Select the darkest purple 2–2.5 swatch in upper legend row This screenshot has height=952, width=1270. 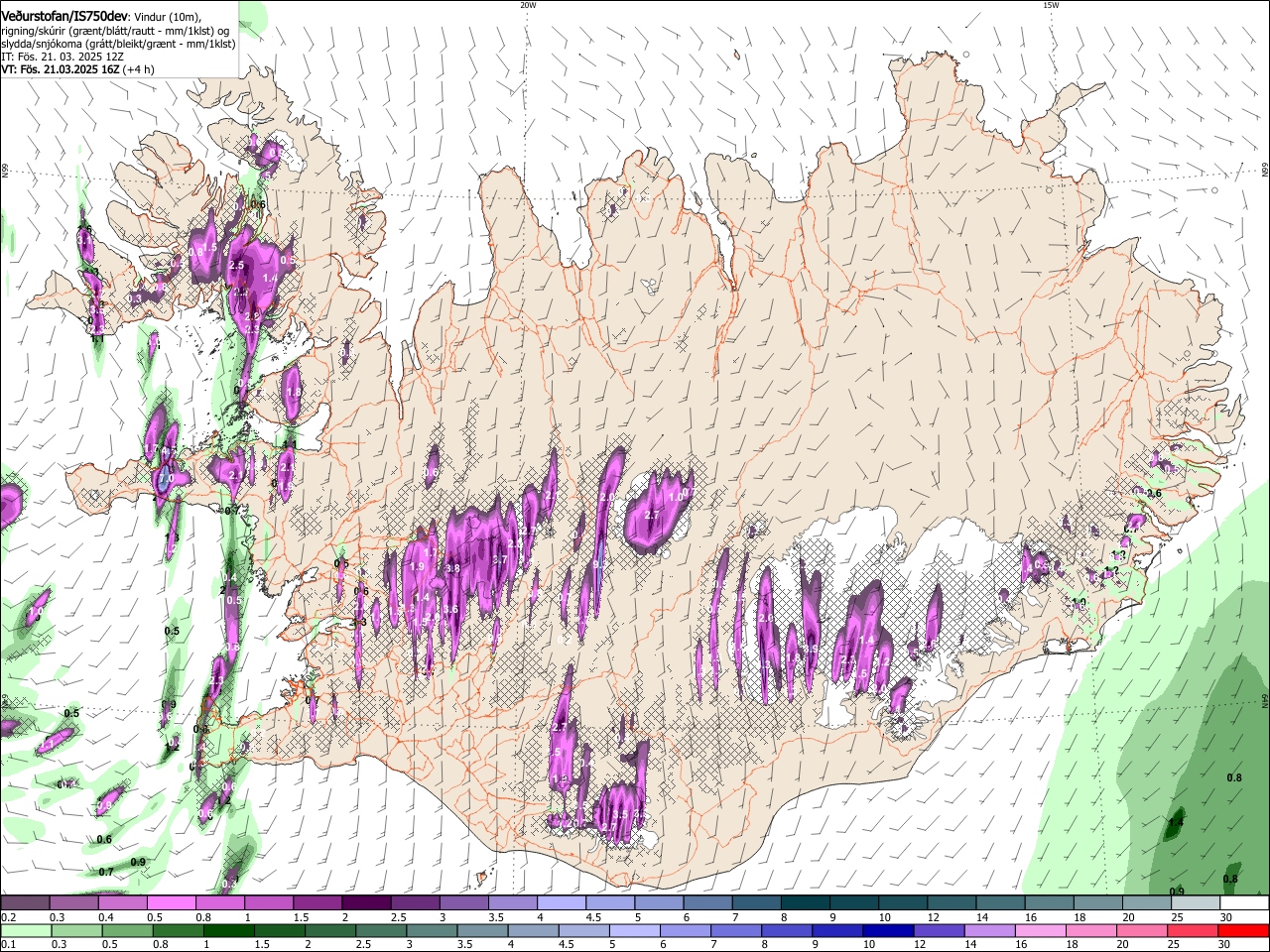[x=366, y=903]
